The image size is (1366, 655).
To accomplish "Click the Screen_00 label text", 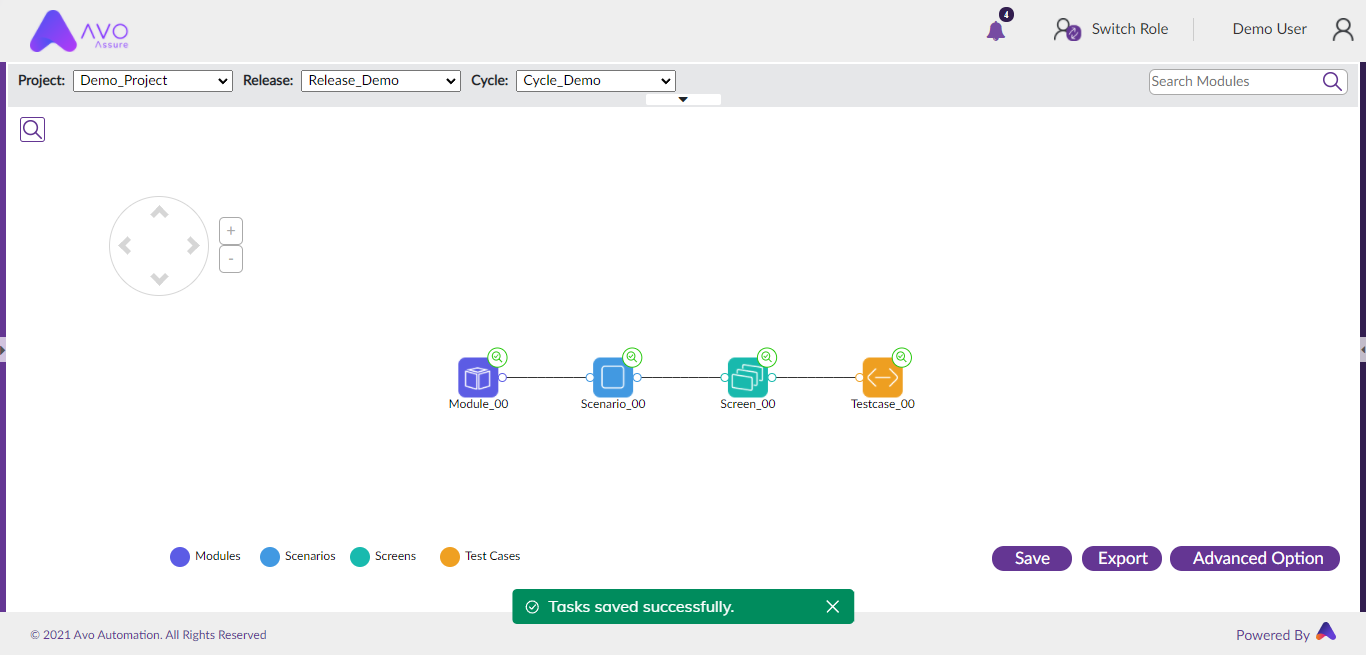I will point(748,404).
